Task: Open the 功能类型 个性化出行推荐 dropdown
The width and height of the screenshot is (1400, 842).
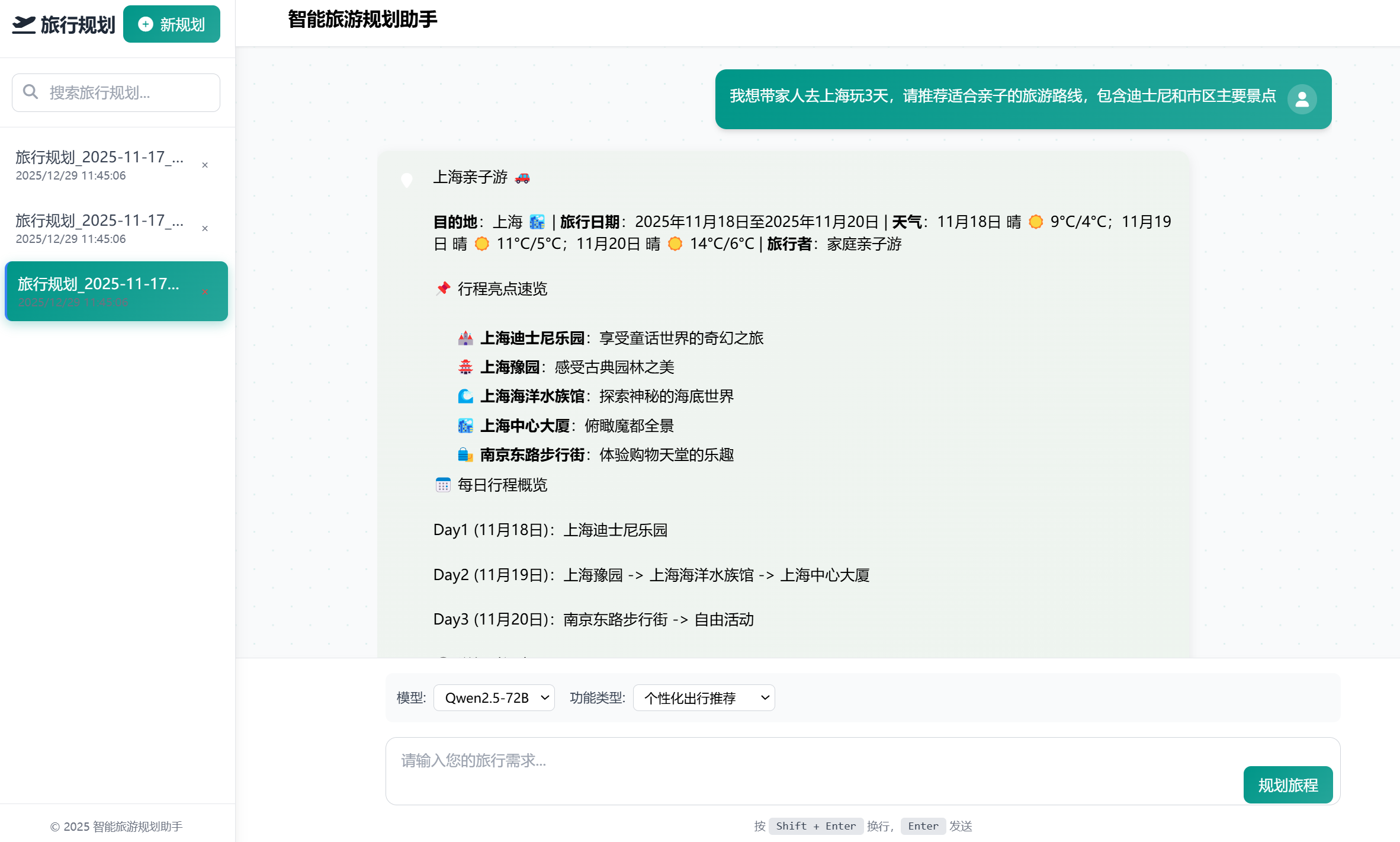Action: pyautogui.click(x=704, y=697)
